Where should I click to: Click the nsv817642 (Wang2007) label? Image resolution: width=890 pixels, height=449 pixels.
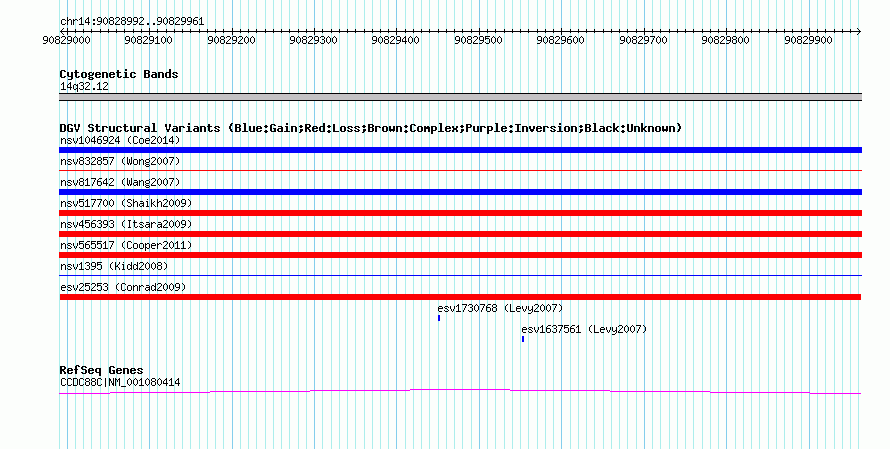[120, 182]
